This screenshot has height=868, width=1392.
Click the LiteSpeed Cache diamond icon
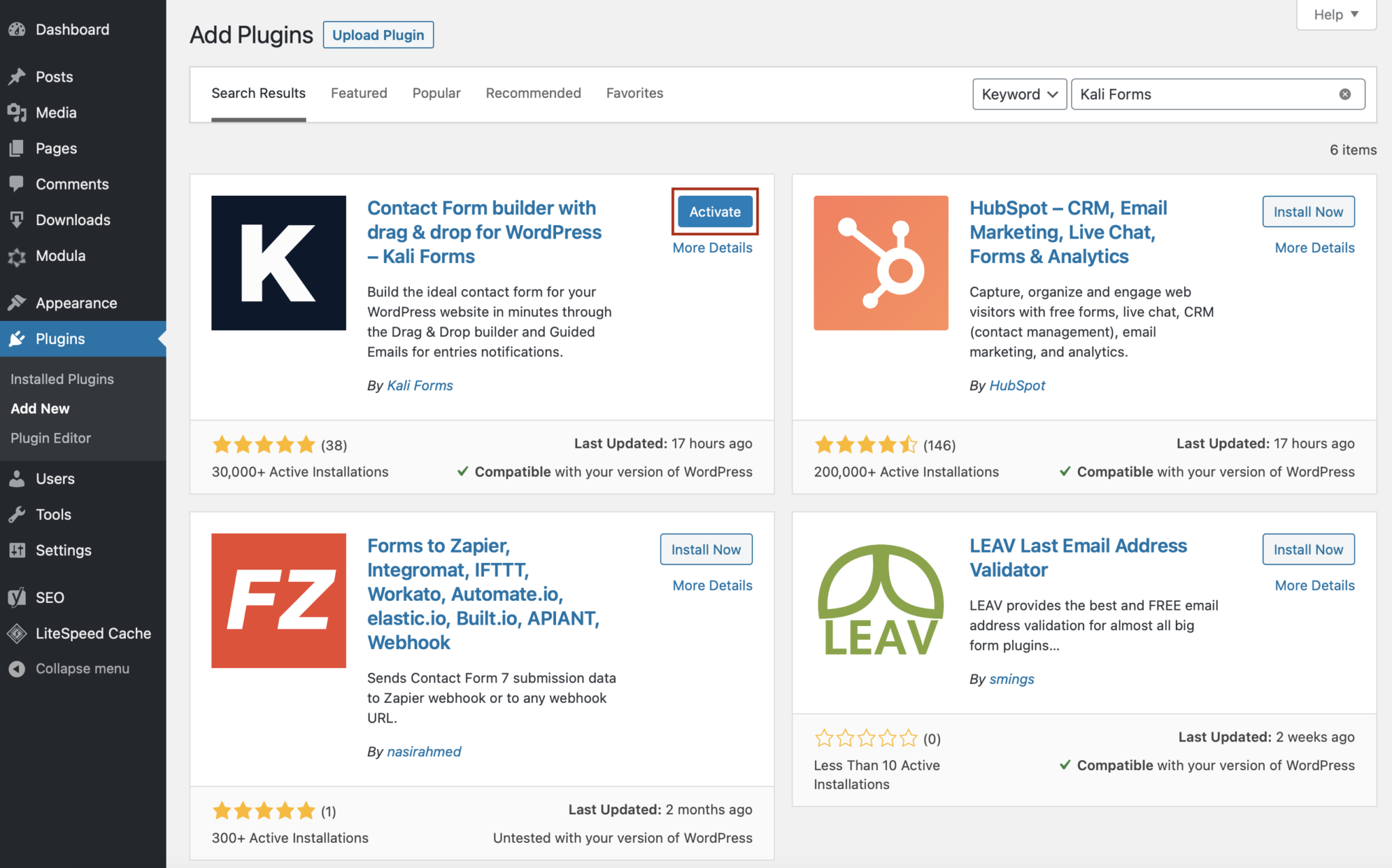pyautogui.click(x=17, y=633)
